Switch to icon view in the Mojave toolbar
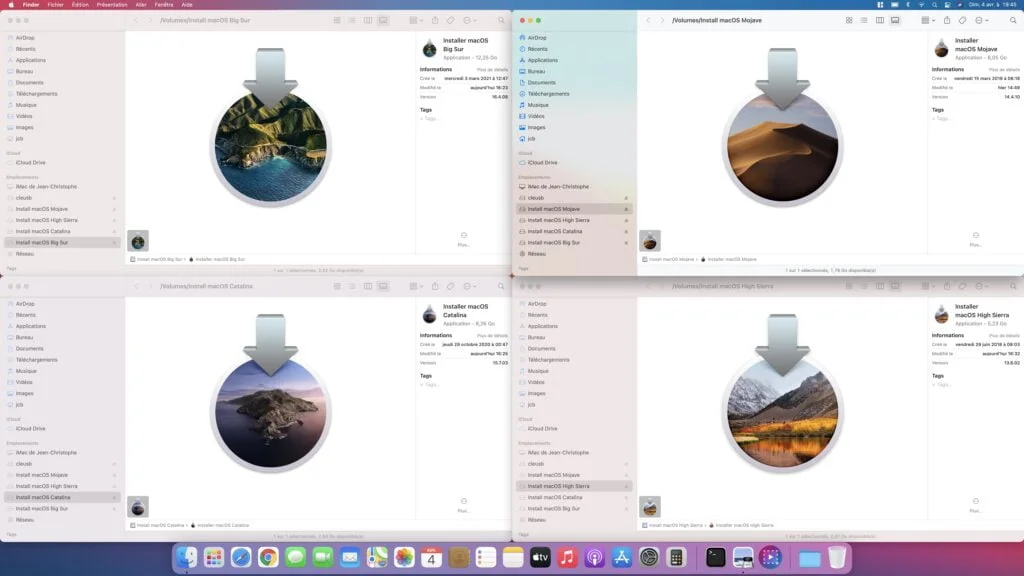The image size is (1024, 576). point(849,19)
